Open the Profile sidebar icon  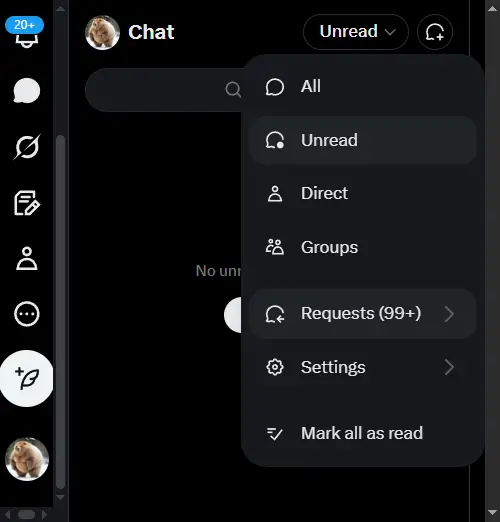[x=27, y=258]
